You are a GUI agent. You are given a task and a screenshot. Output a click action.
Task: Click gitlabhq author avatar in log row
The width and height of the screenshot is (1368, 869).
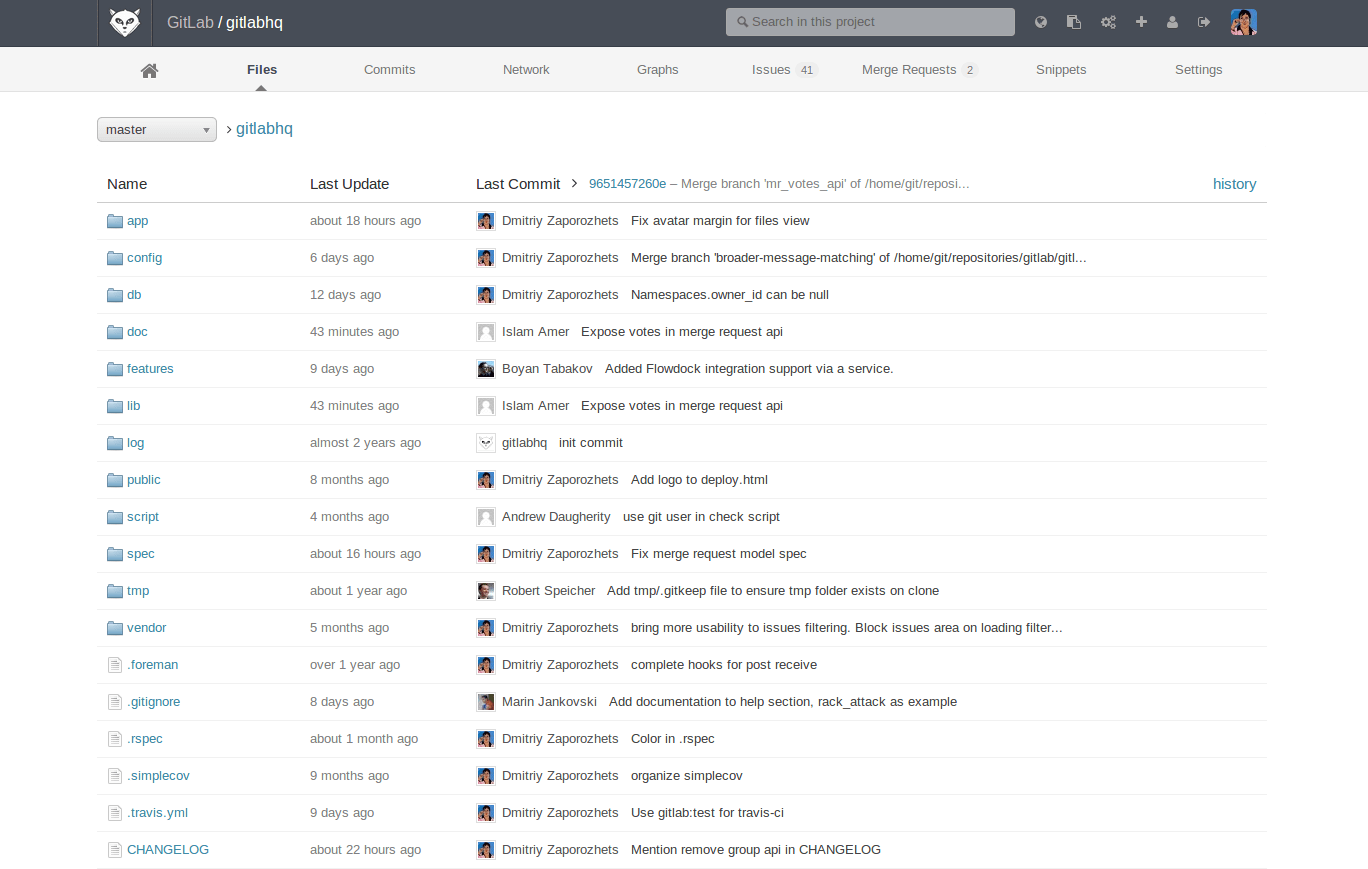click(x=486, y=443)
